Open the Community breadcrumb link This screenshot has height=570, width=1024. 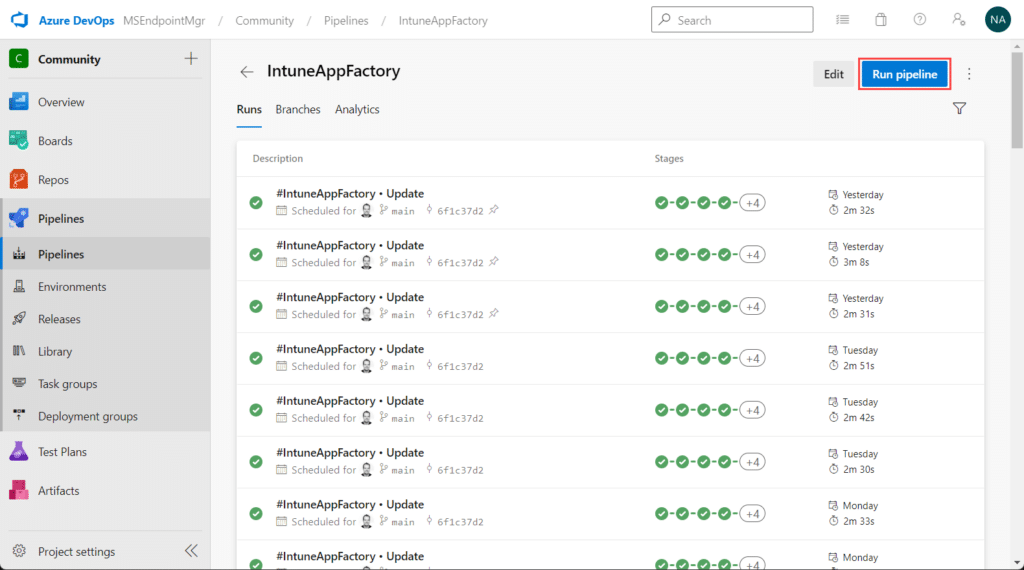264,20
